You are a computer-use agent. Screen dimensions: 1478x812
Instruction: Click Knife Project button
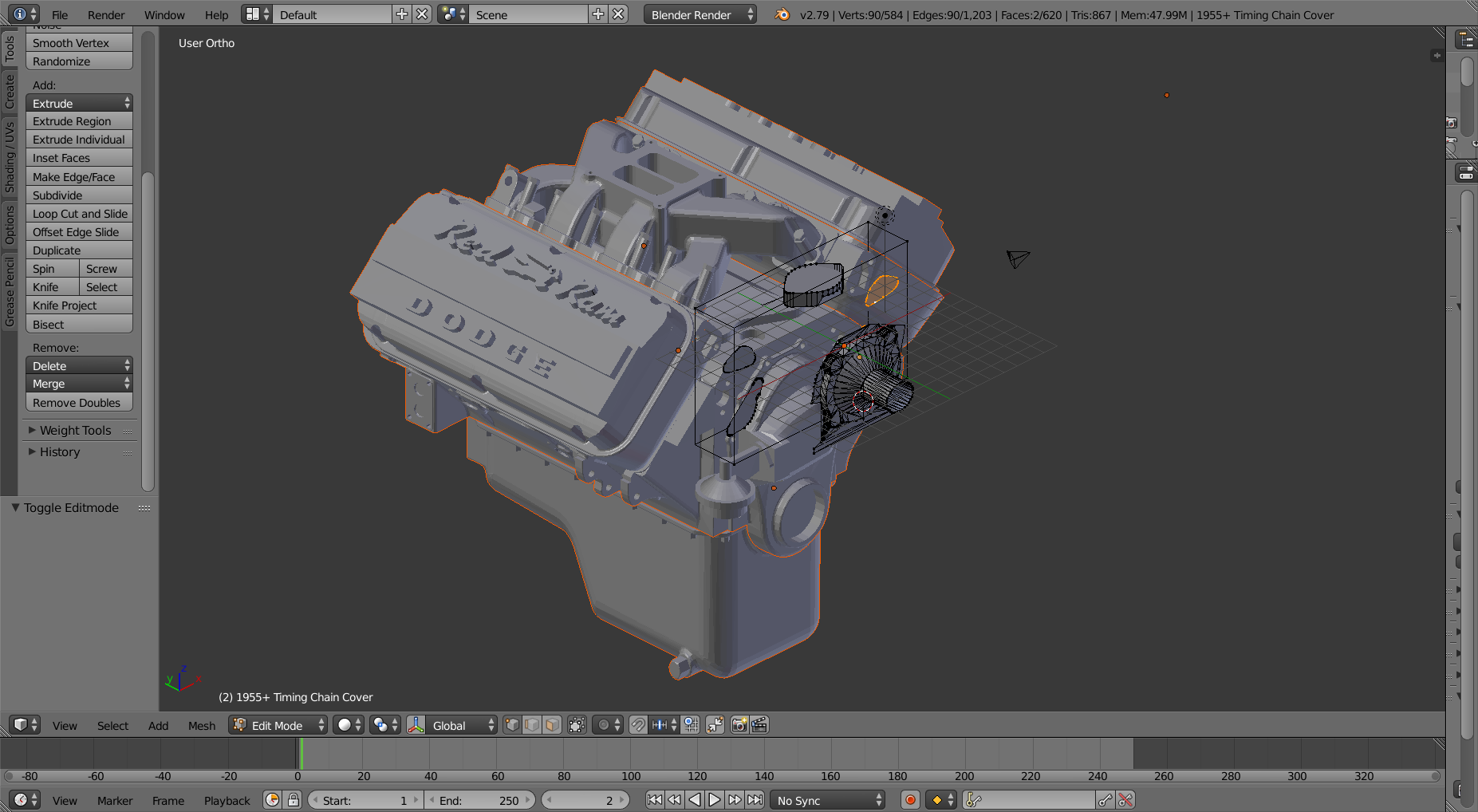coord(79,305)
